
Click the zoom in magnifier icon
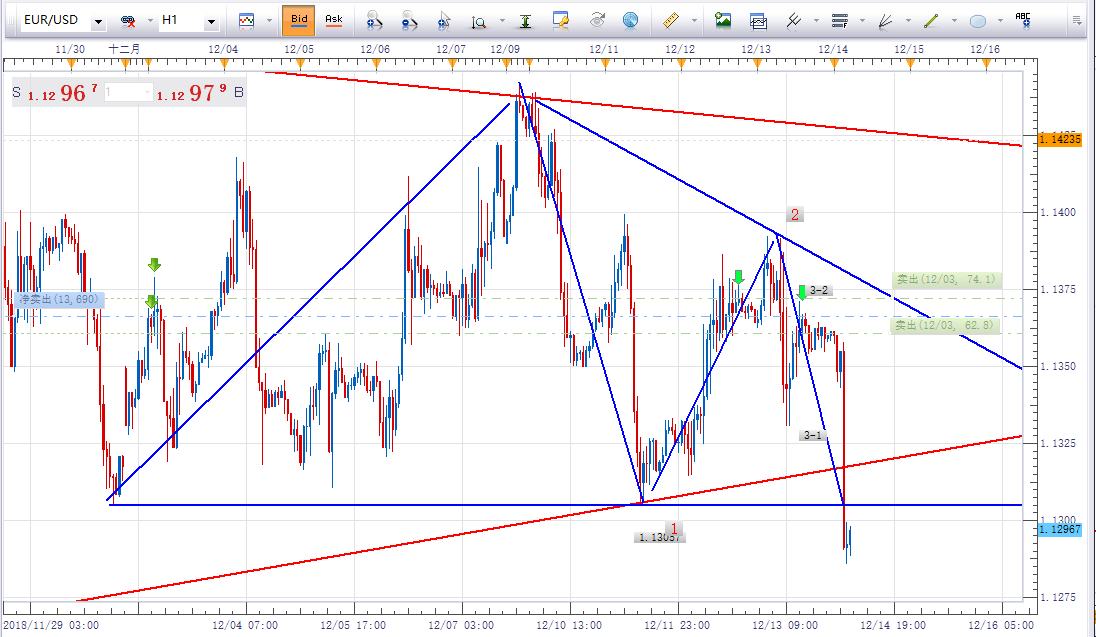[374, 21]
